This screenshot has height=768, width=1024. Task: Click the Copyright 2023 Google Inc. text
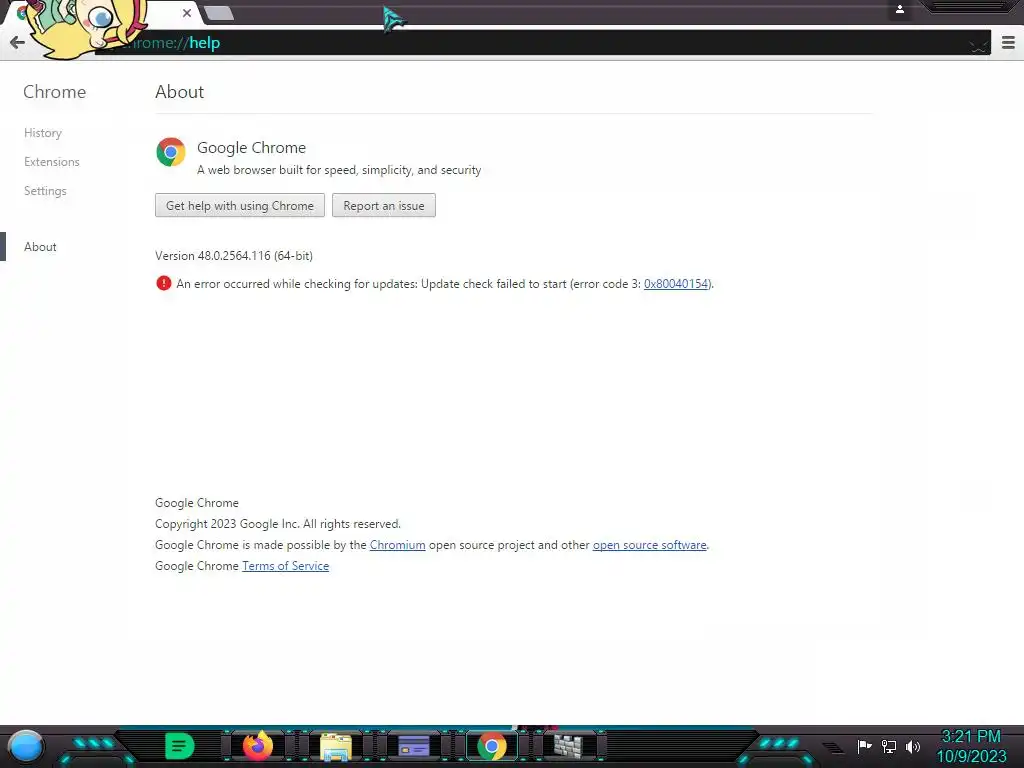pyautogui.click(x=278, y=524)
